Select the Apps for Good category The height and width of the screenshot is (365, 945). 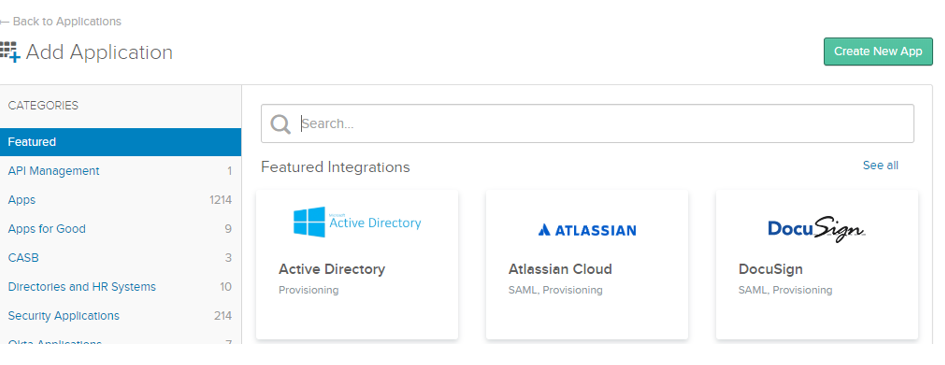click(x=46, y=229)
